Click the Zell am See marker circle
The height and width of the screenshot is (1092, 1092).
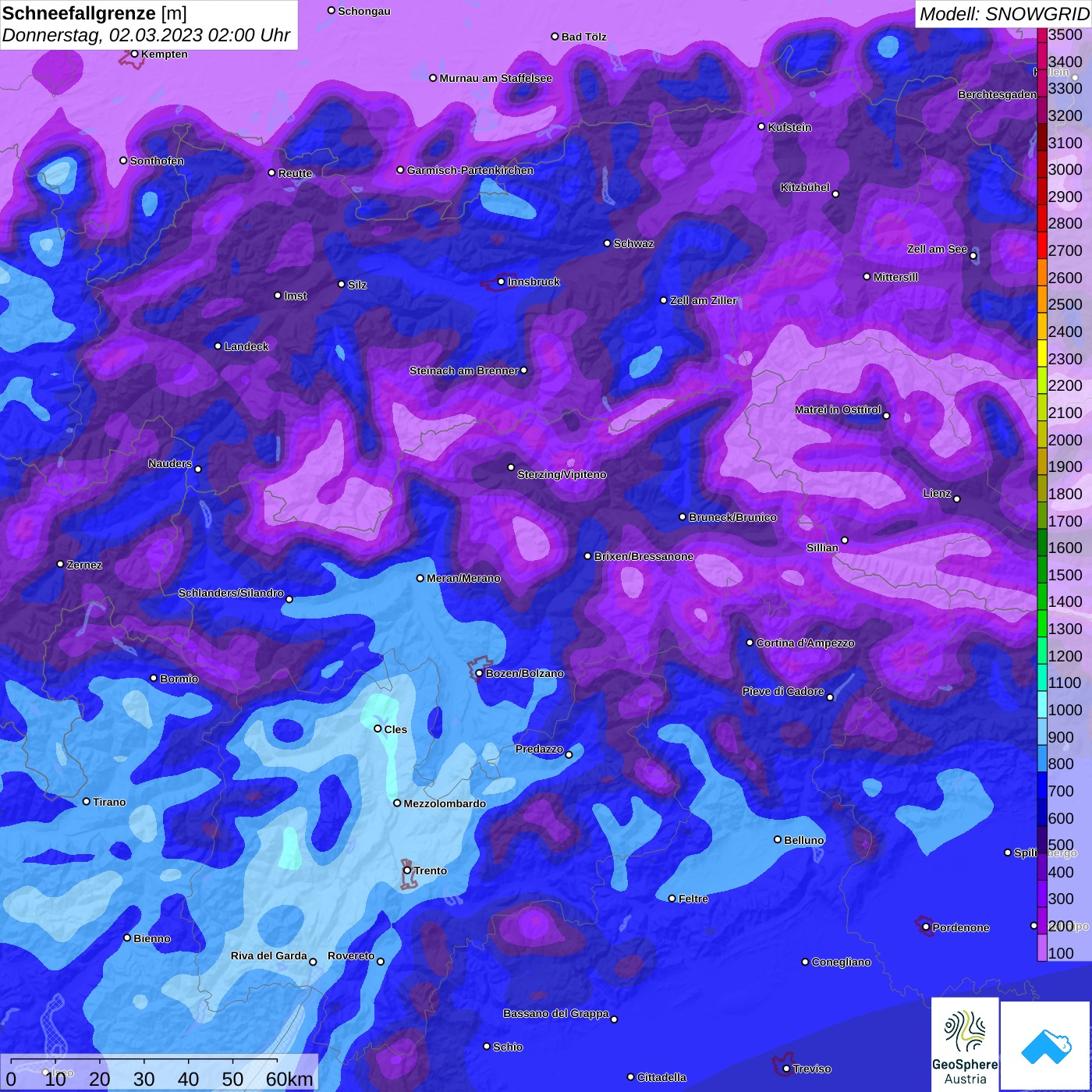(x=973, y=255)
